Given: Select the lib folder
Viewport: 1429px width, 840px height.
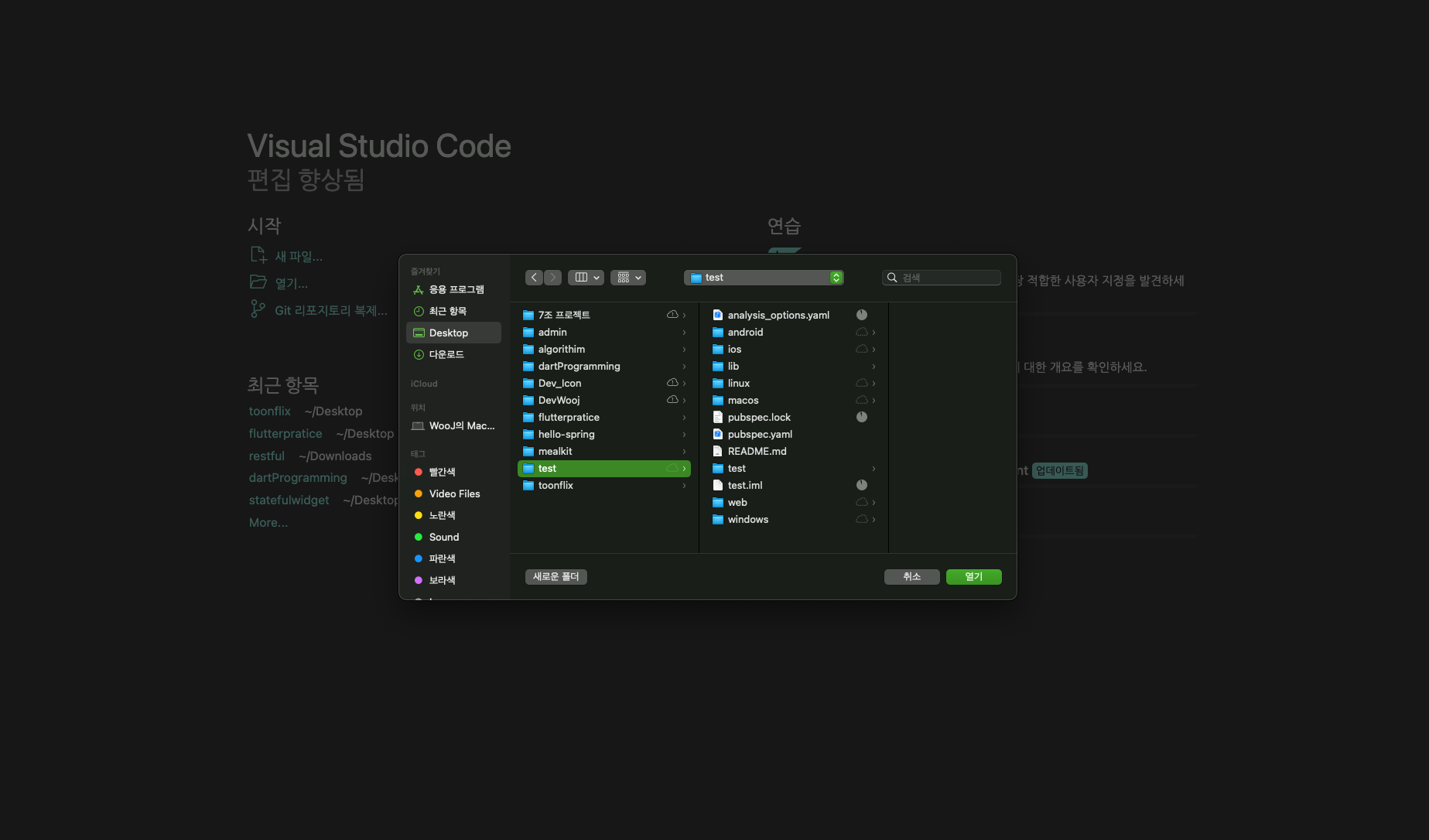Looking at the screenshot, I should (794, 366).
